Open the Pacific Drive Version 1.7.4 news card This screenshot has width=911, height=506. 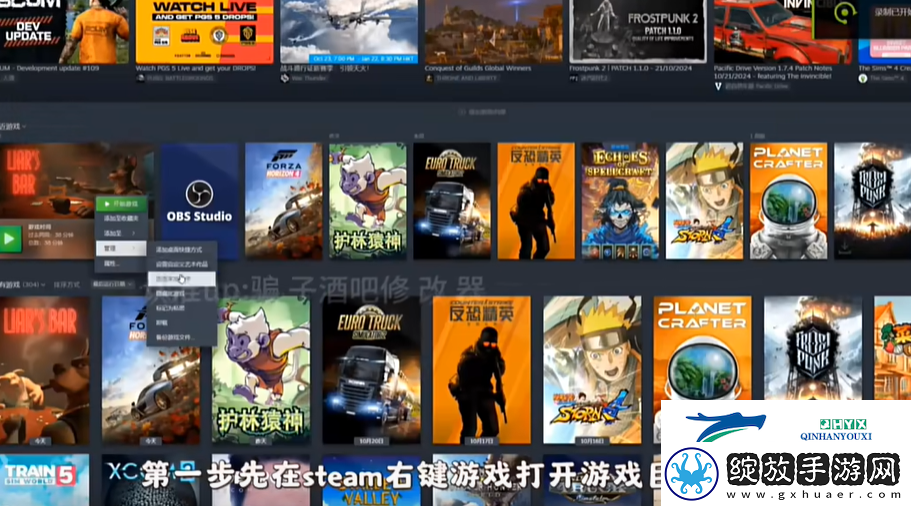783,31
